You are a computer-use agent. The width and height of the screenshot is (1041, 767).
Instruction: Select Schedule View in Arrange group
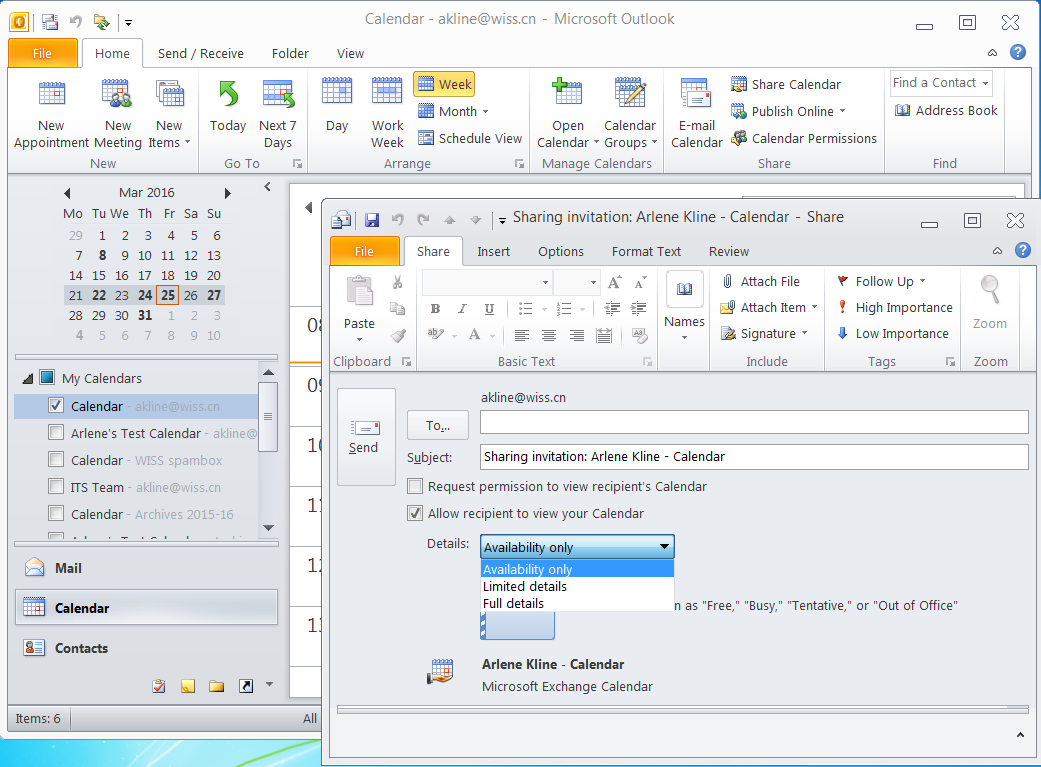[470, 138]
